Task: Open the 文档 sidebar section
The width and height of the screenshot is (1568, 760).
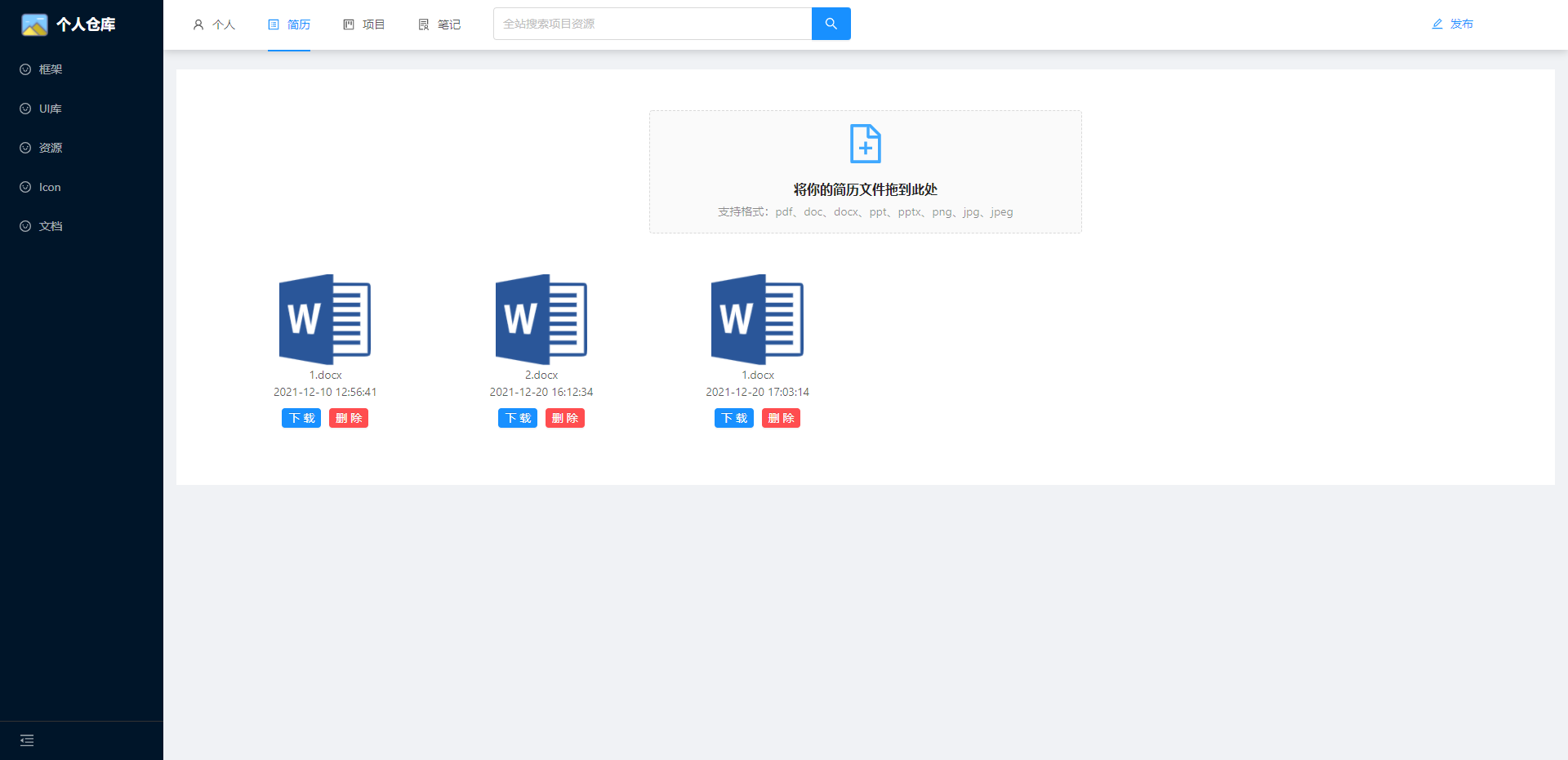Action: pyautogui.click(x=49, y=226)
